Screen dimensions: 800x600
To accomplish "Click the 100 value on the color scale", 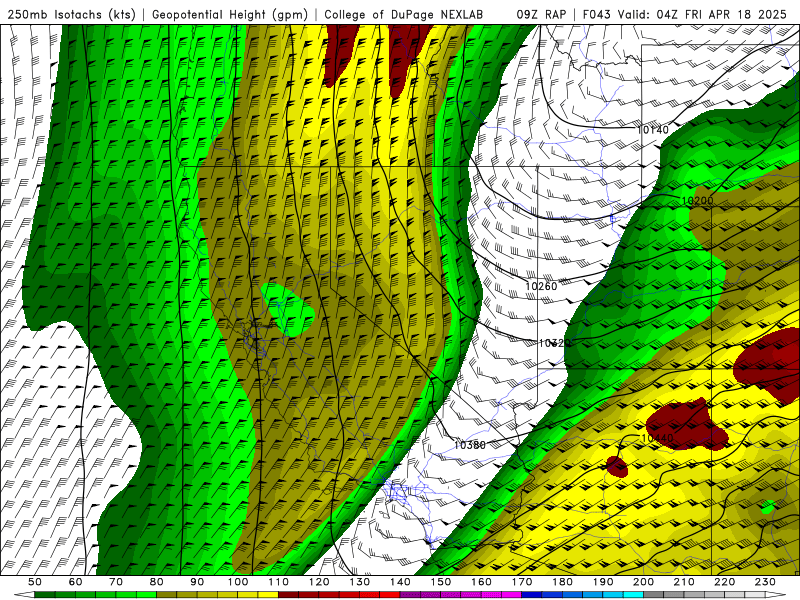I will pyautogui.click(x=238, y=582).
